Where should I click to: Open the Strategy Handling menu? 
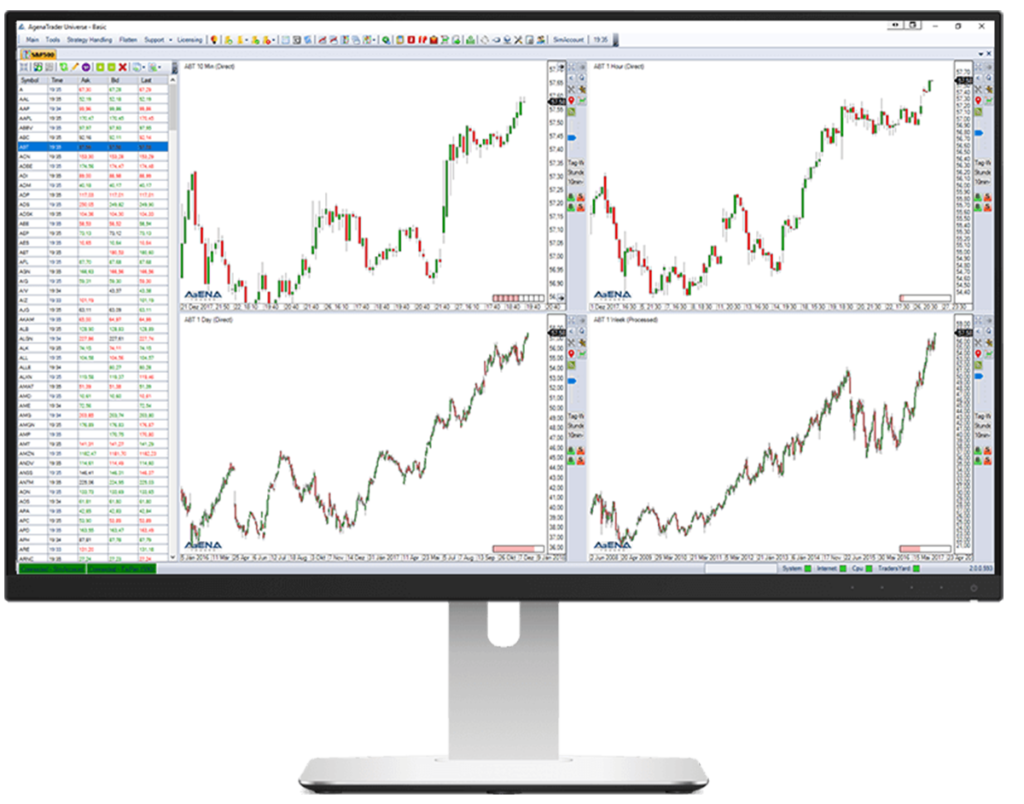tap(89, 40)
